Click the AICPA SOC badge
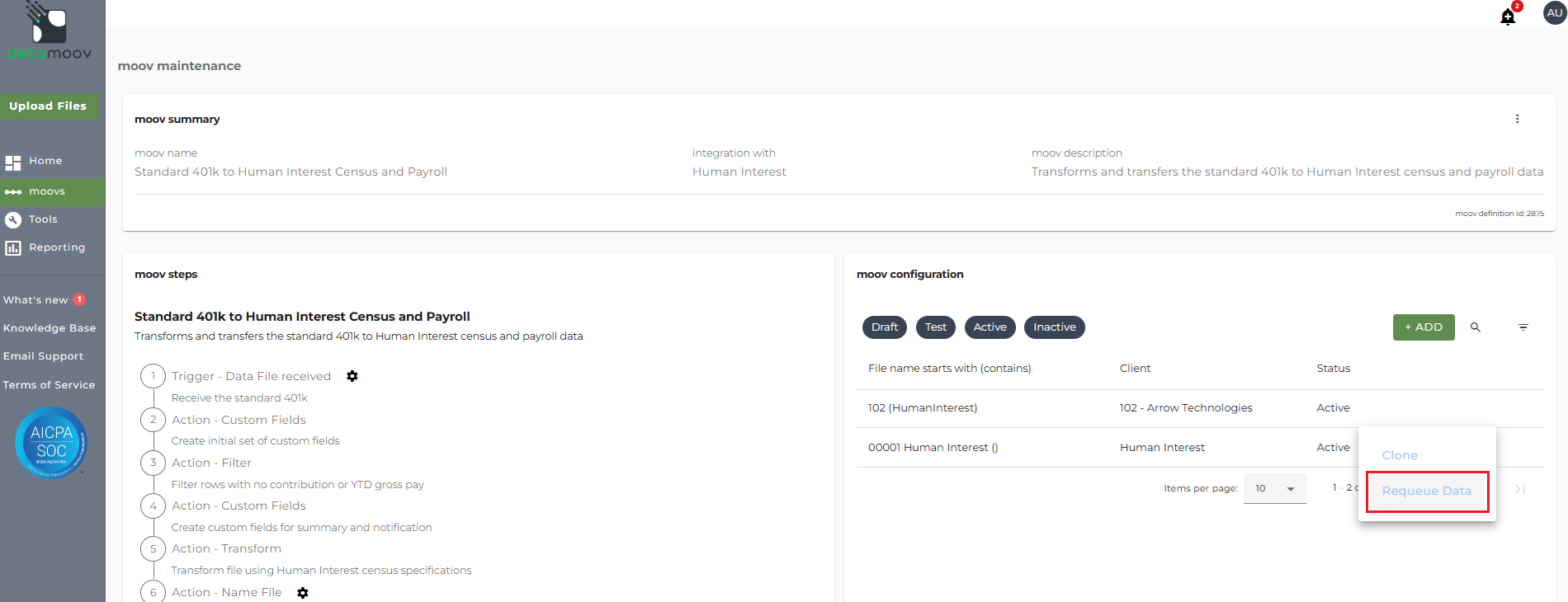 pyautogui.click(x=51, y=443)
